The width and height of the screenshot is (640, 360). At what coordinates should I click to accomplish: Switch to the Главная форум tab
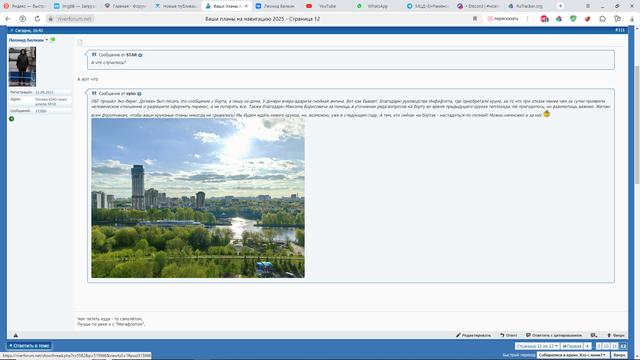(125, 6)
